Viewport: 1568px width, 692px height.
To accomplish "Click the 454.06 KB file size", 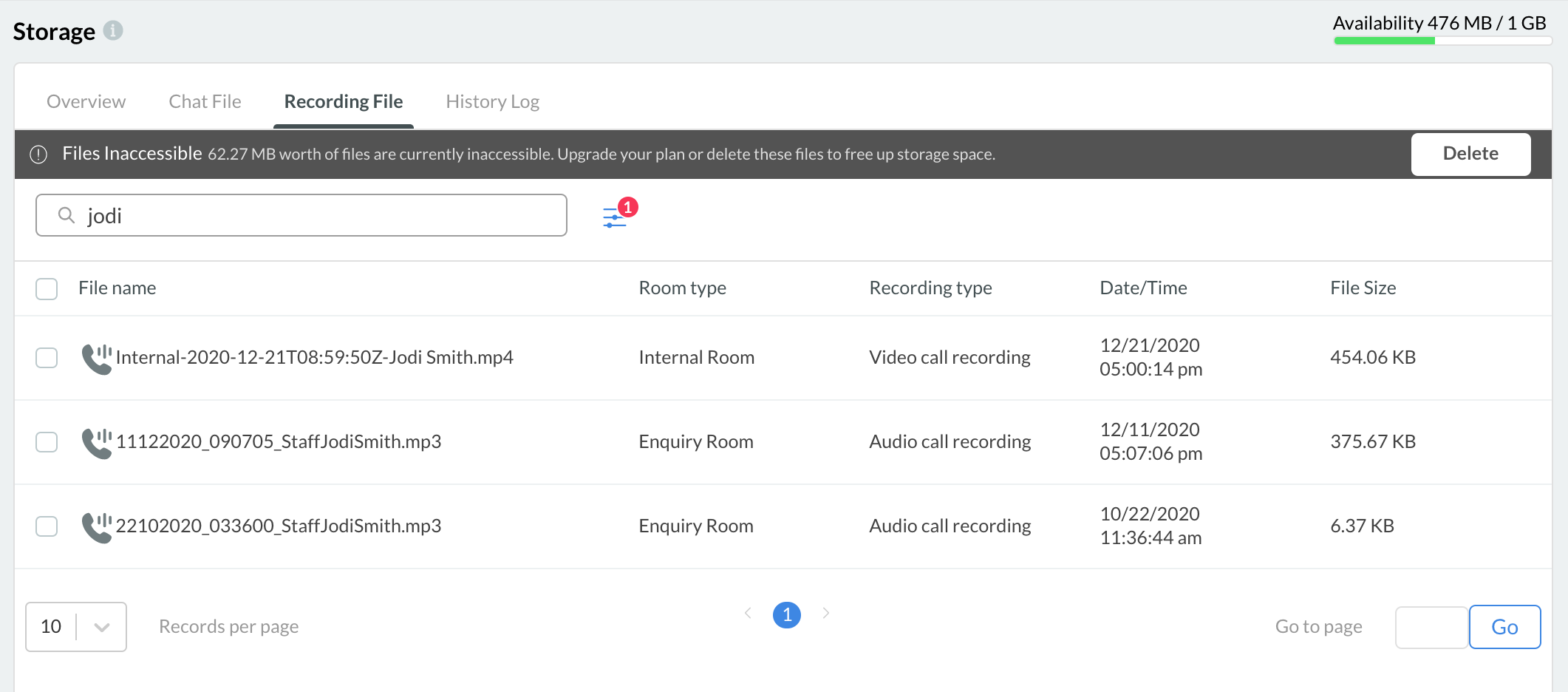I will tap(1373, 357).
